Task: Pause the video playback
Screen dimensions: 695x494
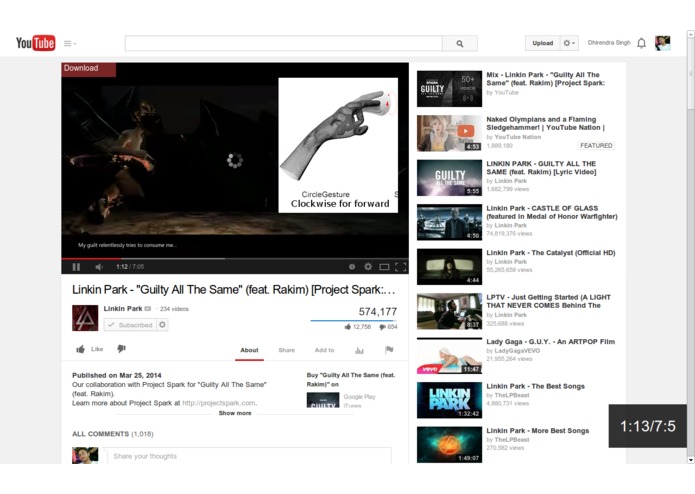Action: [76, 267]
